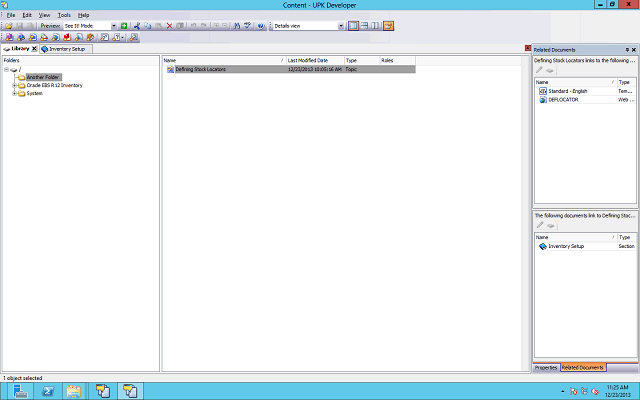Click the first magnifier icon after the separator
This screenshot has height=400, width=640.
click(x=105, y=38)
